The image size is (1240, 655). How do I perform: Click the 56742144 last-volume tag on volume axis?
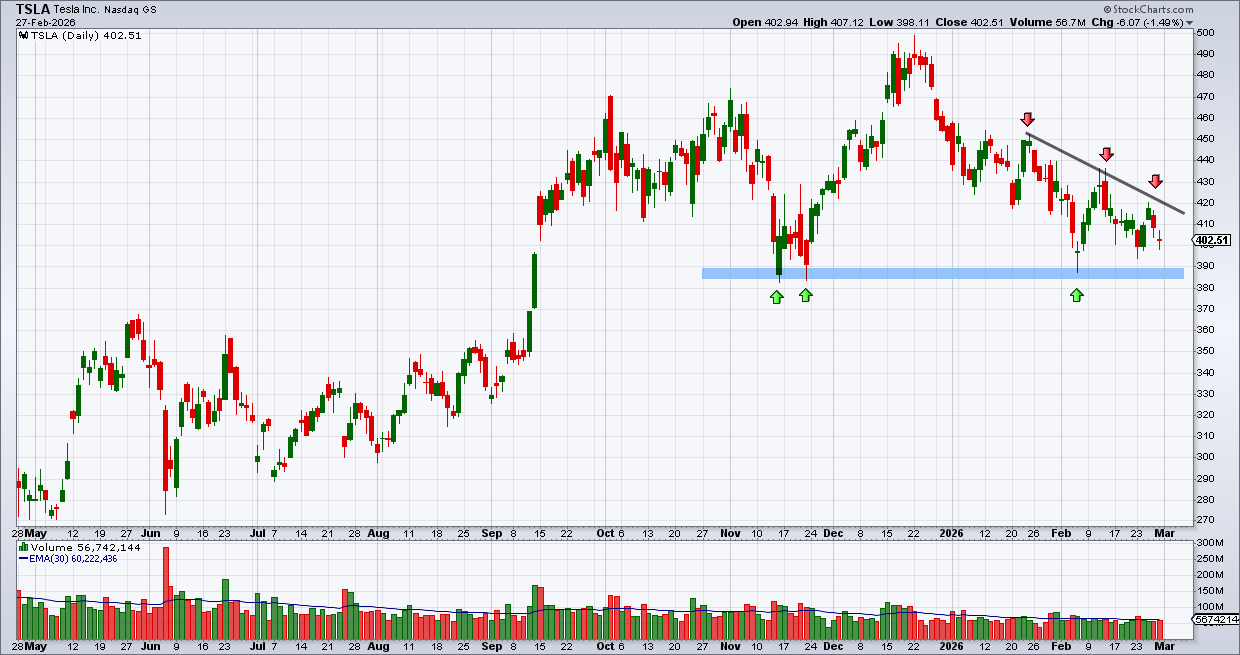point(1215,621)
